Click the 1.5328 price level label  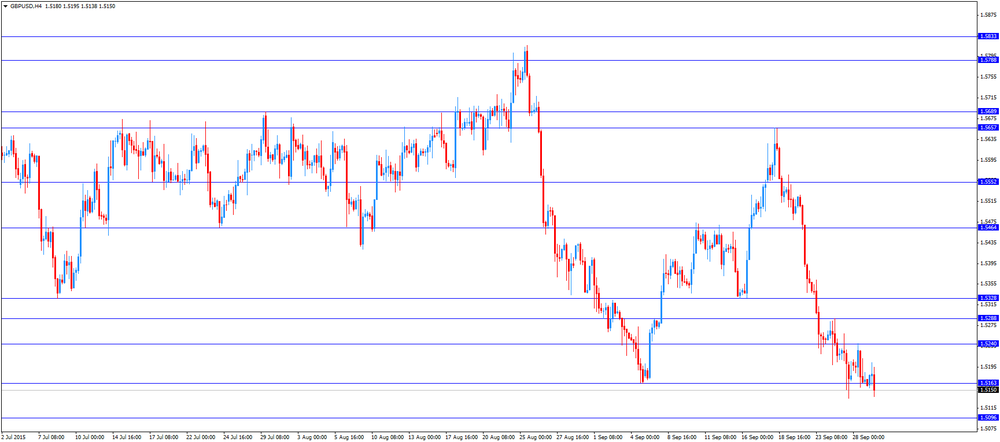(x=987, y=298)
